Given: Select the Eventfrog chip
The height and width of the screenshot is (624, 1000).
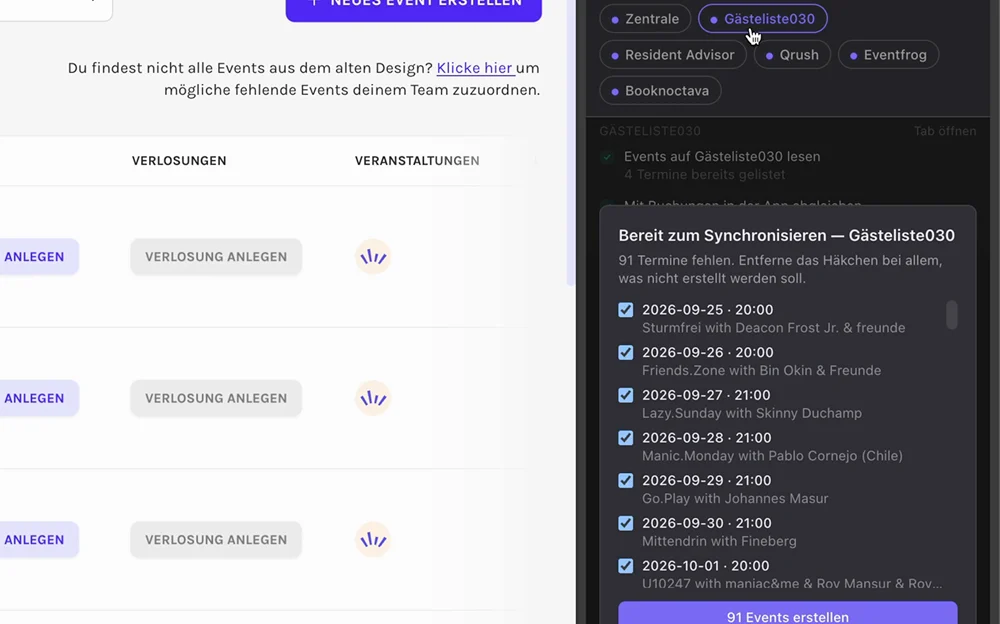Looking at the screenshot, I should click(x=888, y=55).
